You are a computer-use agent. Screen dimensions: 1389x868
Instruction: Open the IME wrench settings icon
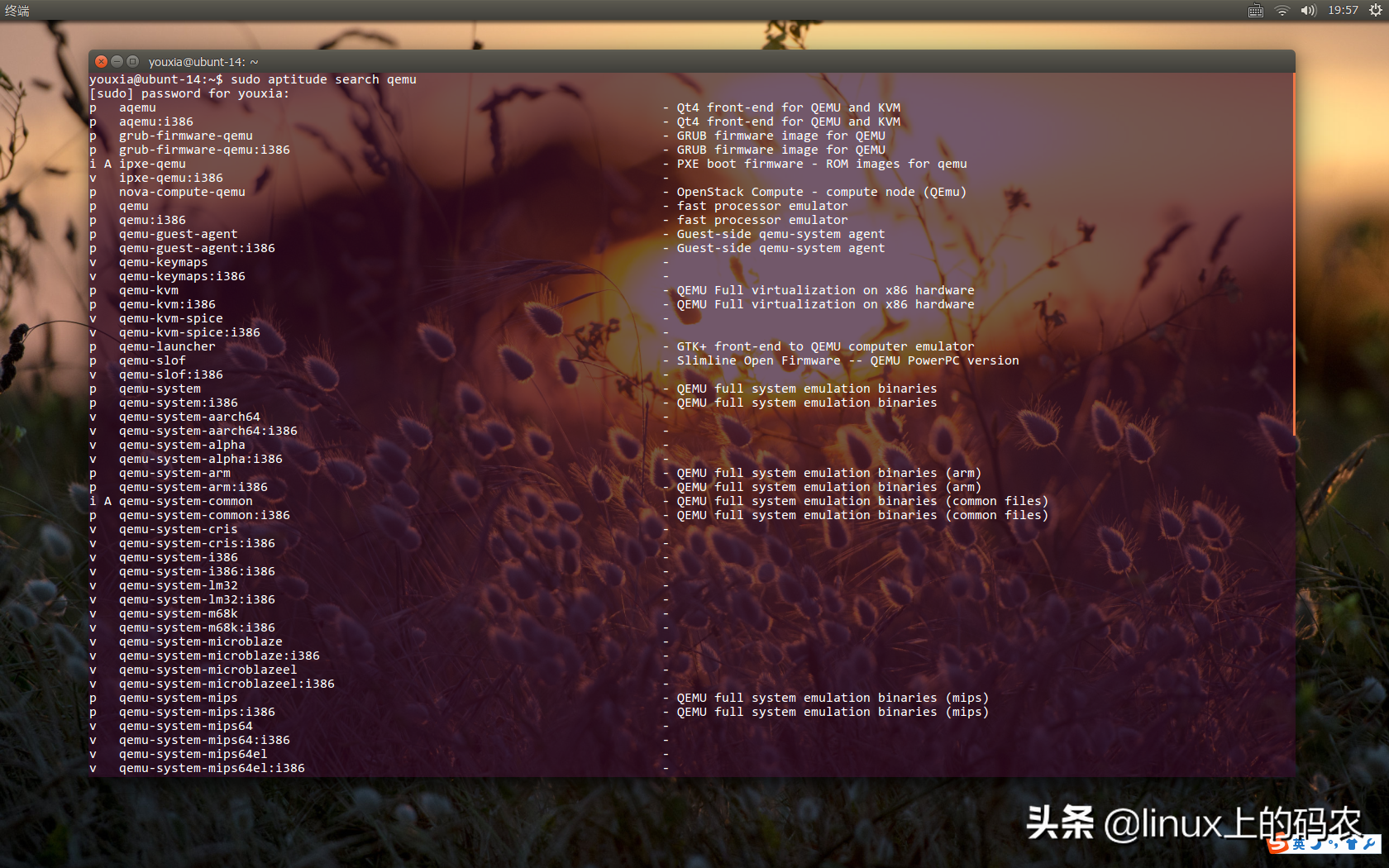(x=1370, y=844)
